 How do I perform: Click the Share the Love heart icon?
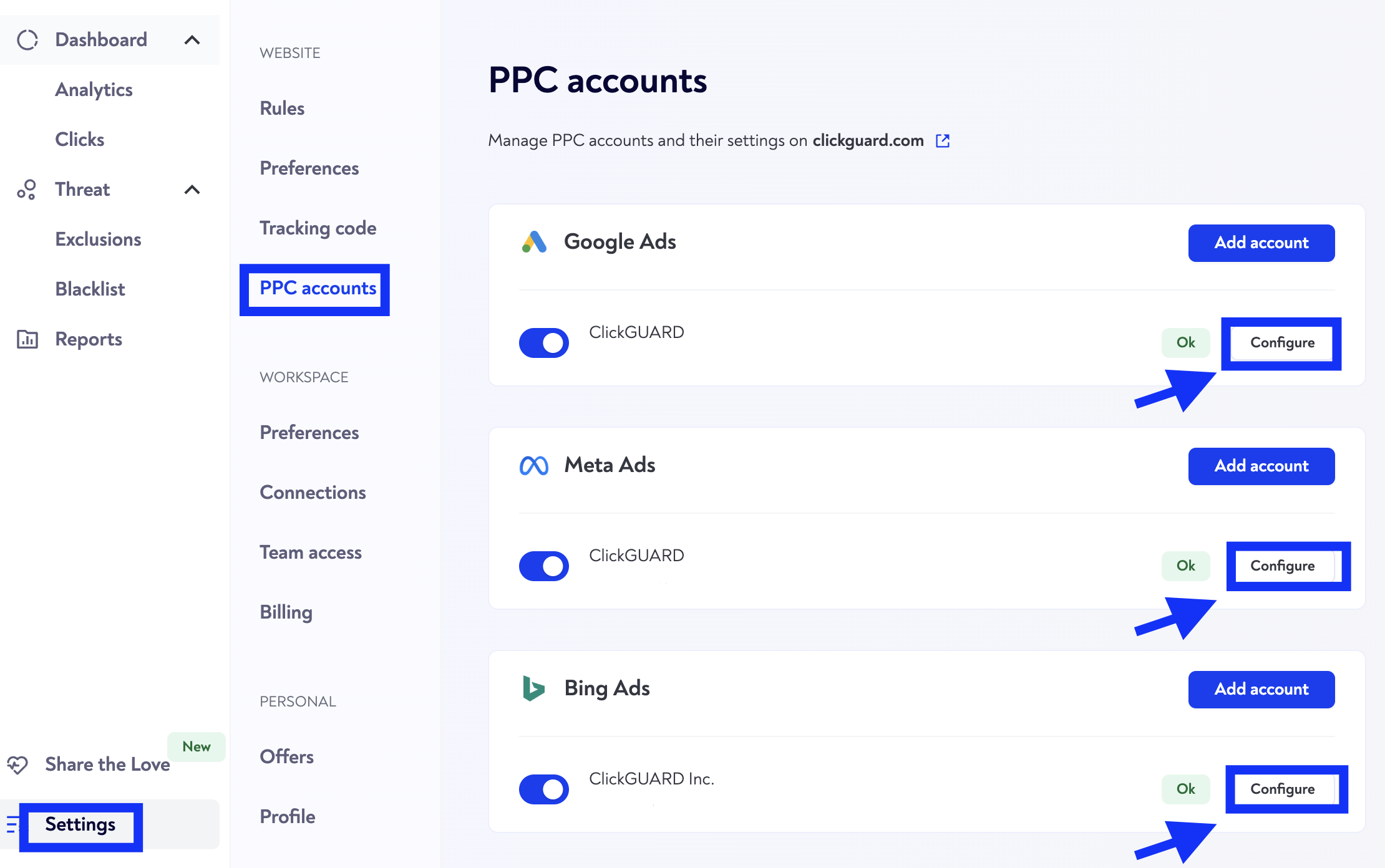[x=18, y=764]
